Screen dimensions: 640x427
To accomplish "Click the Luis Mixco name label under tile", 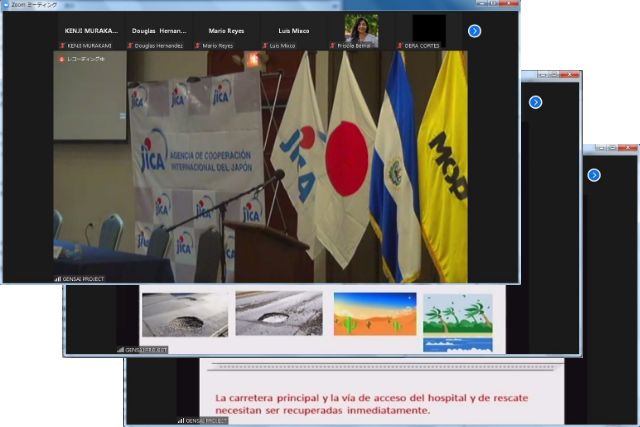I will 282,46.
